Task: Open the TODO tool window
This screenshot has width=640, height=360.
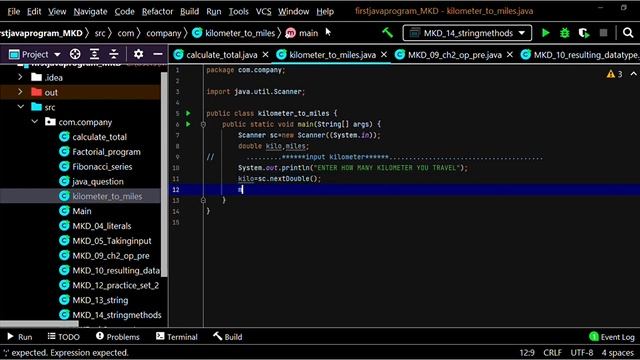Action: (63, 337)
